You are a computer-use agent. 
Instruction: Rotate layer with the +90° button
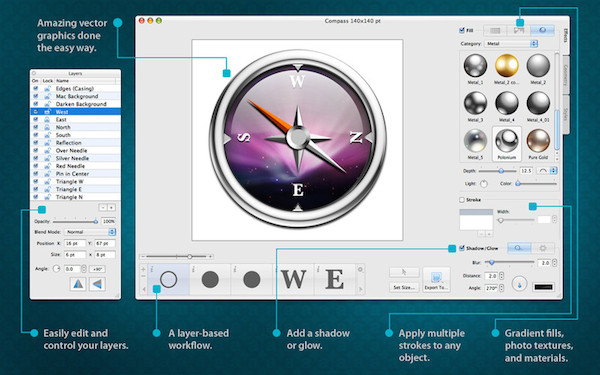(x=97, y=269)
